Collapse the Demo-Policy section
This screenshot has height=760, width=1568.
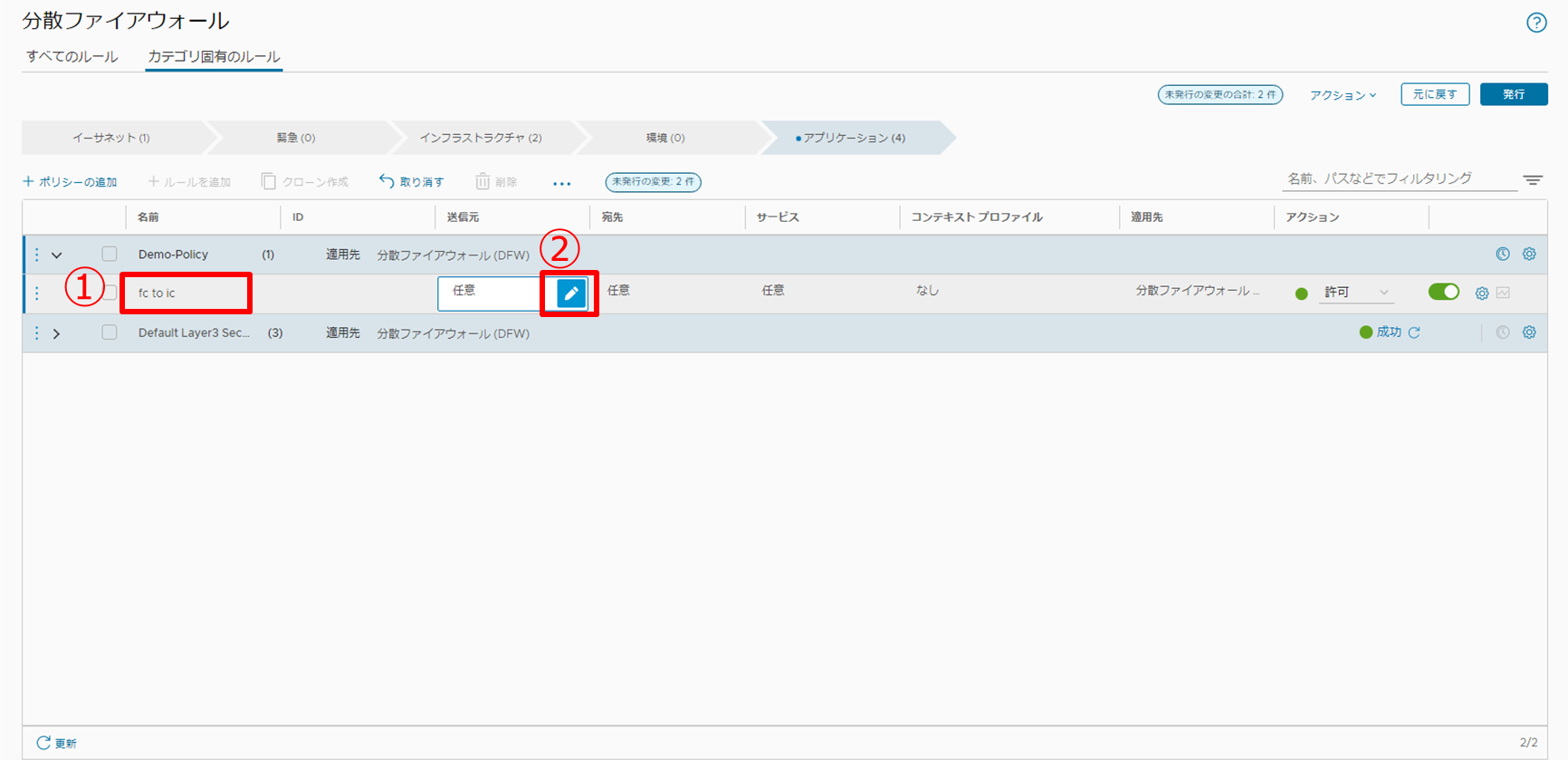coord(57,255)
